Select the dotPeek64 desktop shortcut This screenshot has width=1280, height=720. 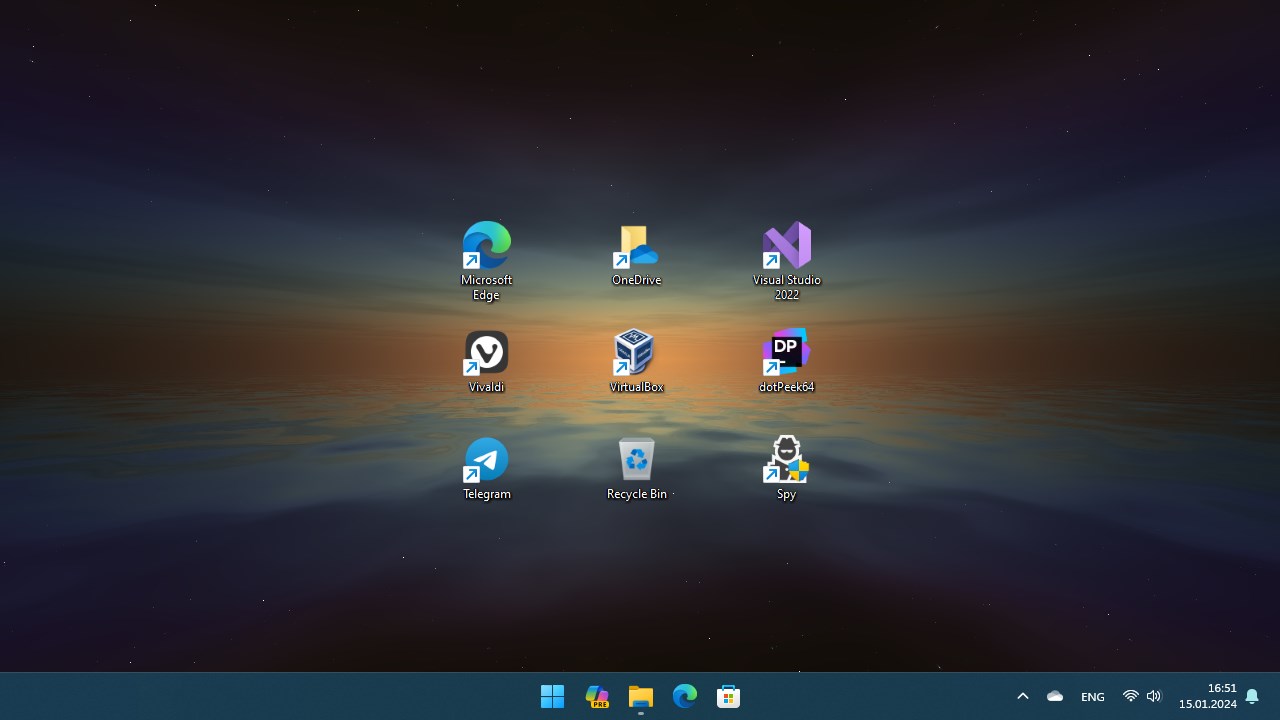pos(787,361)
